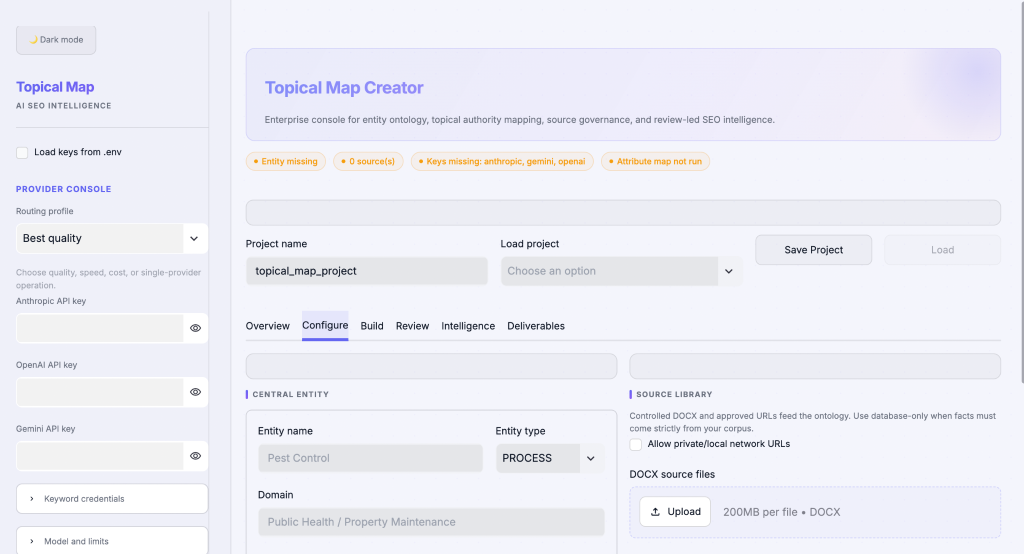Reveal the OpenAI API key with eye icon

pyautogui.click(x=195, y=392)
